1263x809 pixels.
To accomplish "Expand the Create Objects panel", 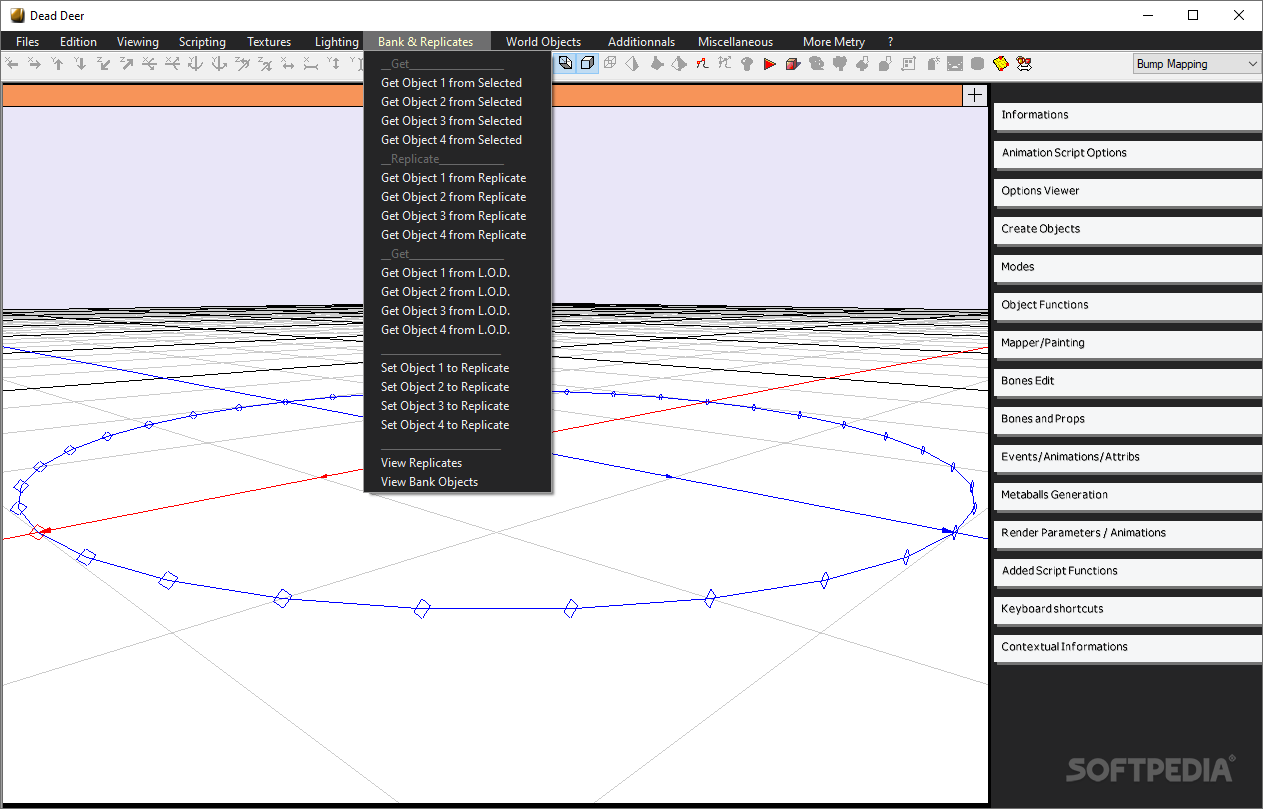I will [x=1127, y=229].
